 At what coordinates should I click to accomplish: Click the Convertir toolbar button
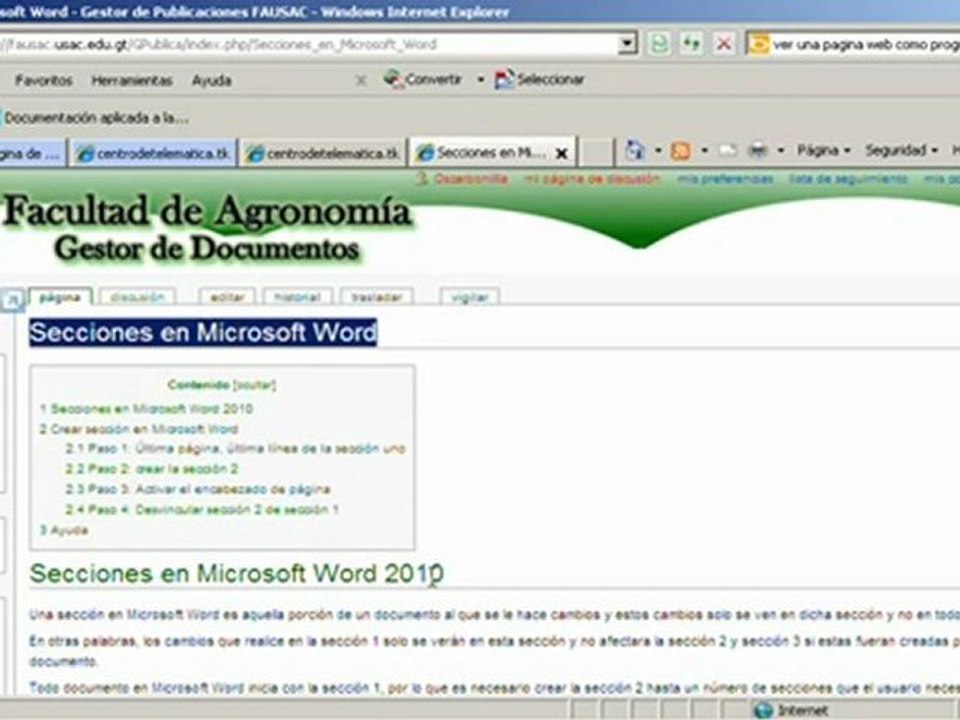point(423,80)
